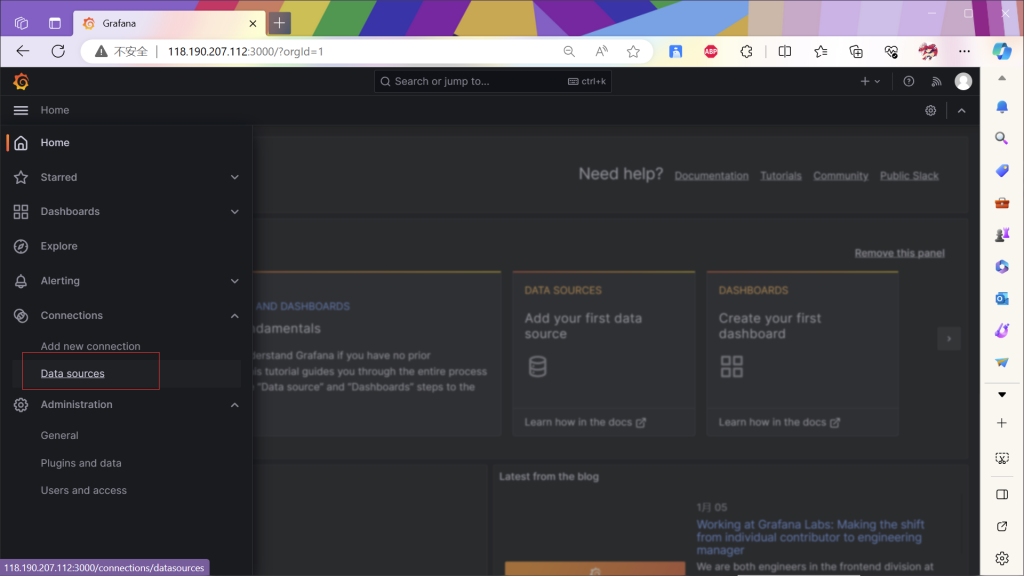The height and width of the screenshot is (576, 1024).
Task: Click the zoom magnifier in address bar
Action: click(x=569, y=52)
